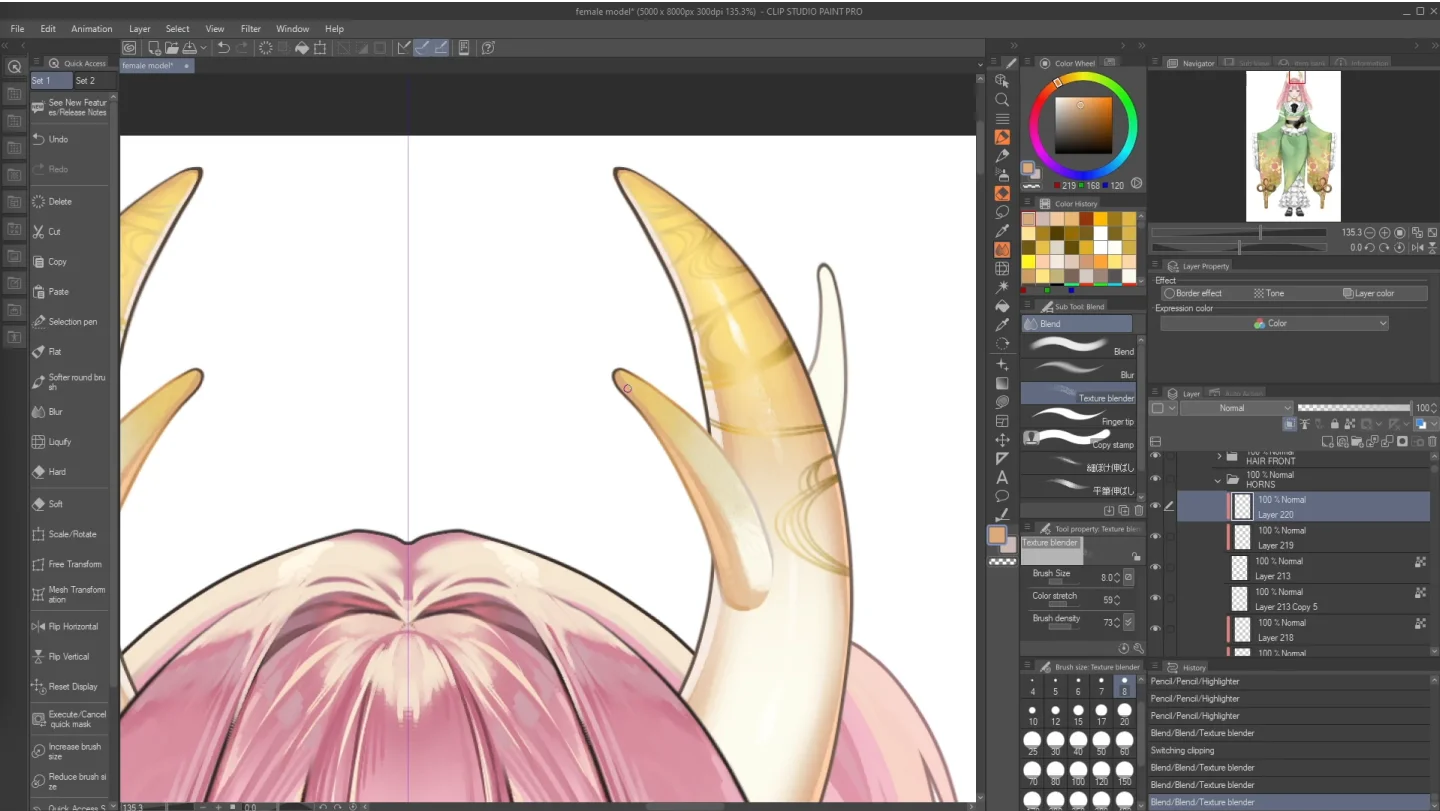Click Open file icon in command bar

coord(172,47)
